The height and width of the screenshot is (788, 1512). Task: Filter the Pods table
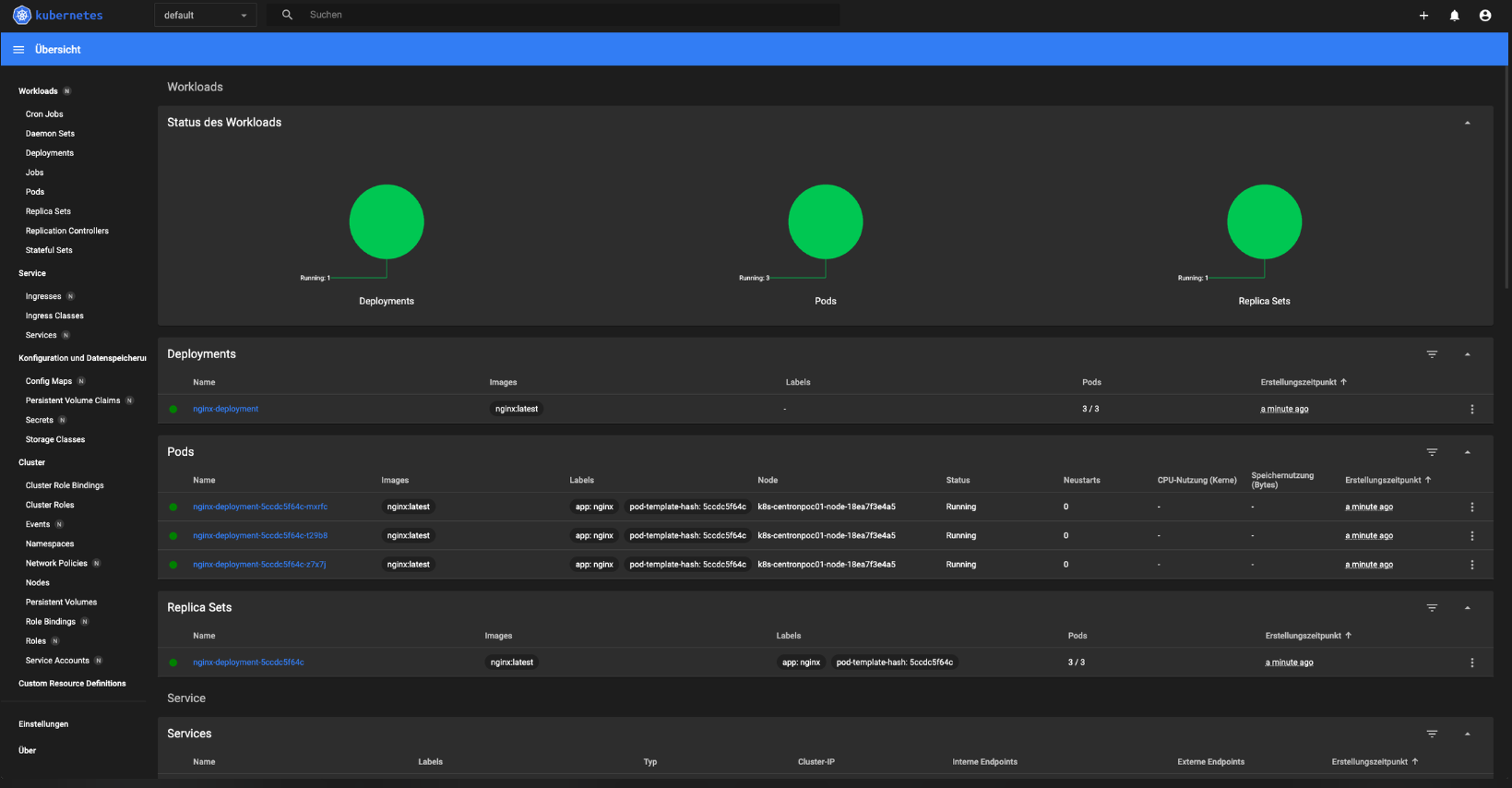pos(1432,452)
